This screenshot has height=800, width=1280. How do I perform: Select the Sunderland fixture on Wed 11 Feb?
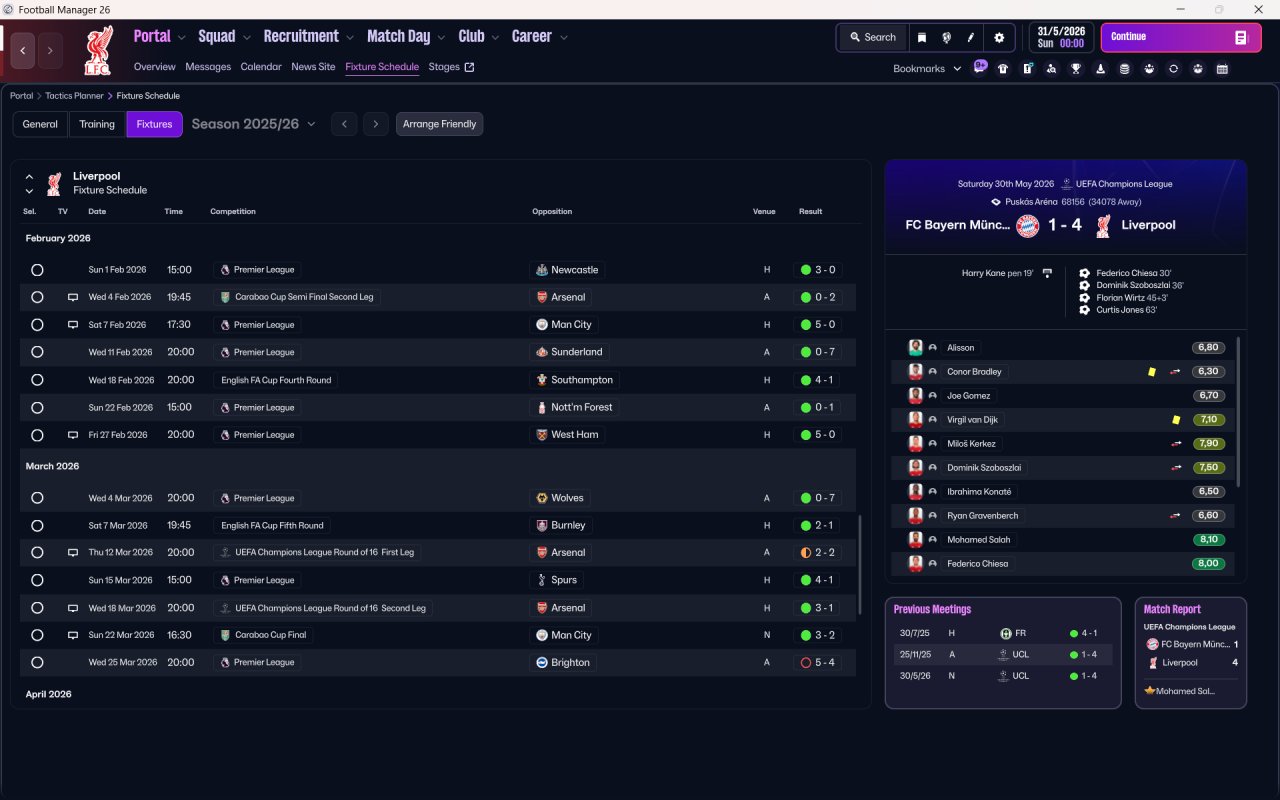coord(37,352)
